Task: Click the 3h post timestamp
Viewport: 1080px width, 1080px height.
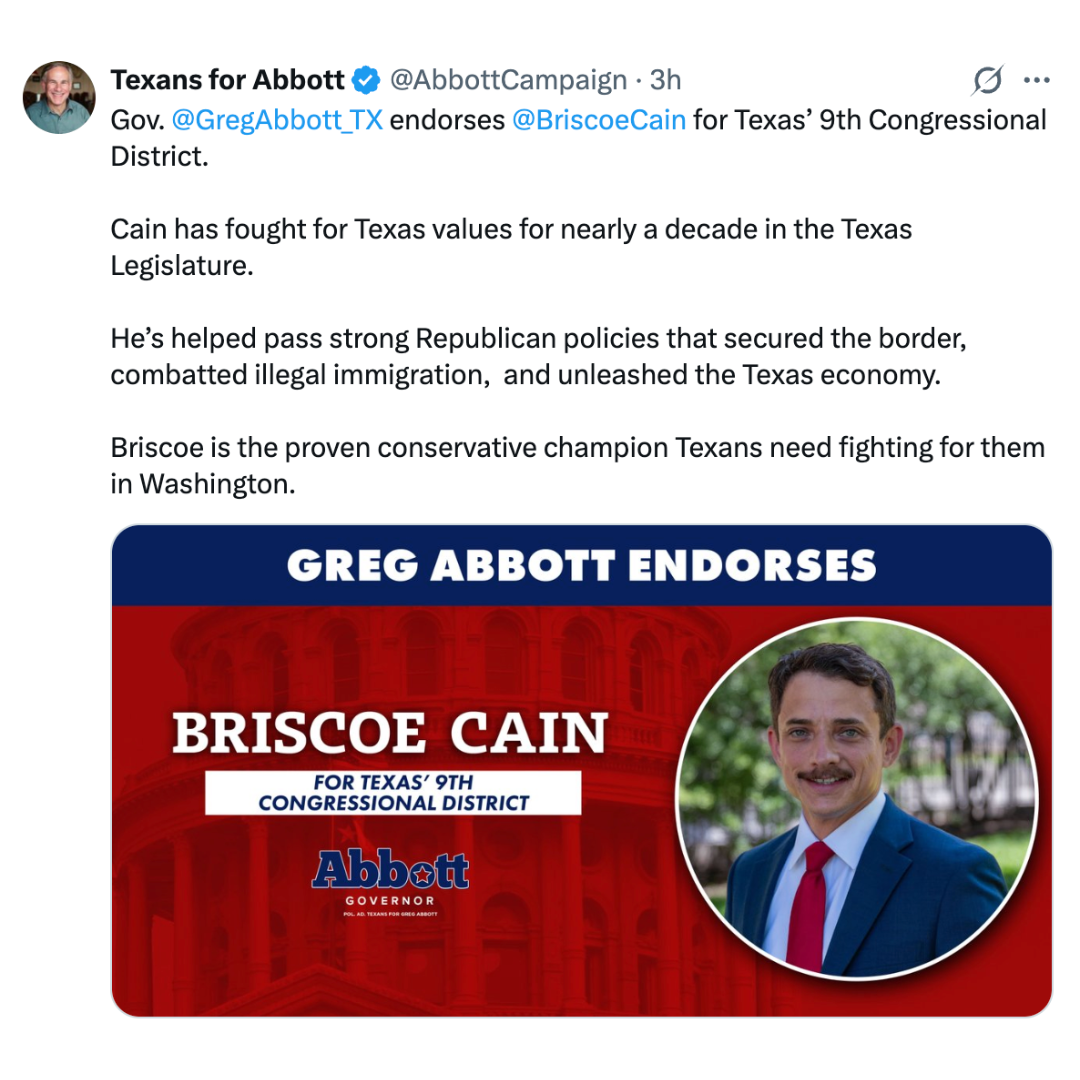Action: tap(665, 80)
